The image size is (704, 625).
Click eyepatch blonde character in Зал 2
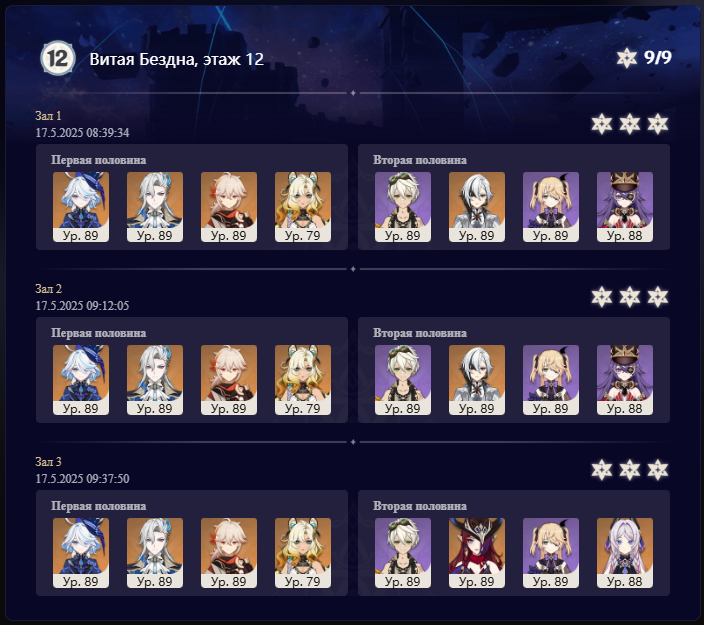point(551,380)
